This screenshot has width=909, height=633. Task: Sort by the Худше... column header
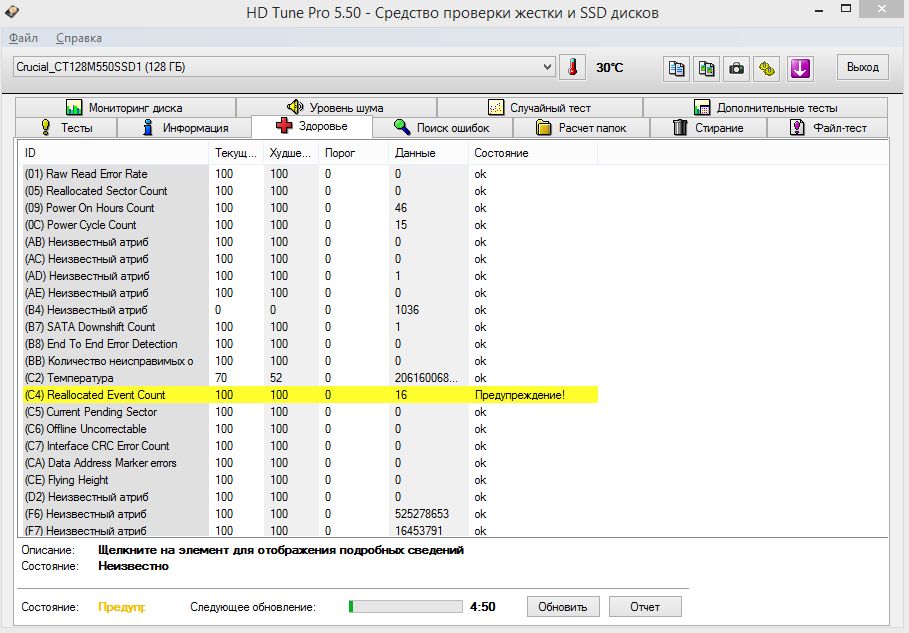click(x=291, y=153)
